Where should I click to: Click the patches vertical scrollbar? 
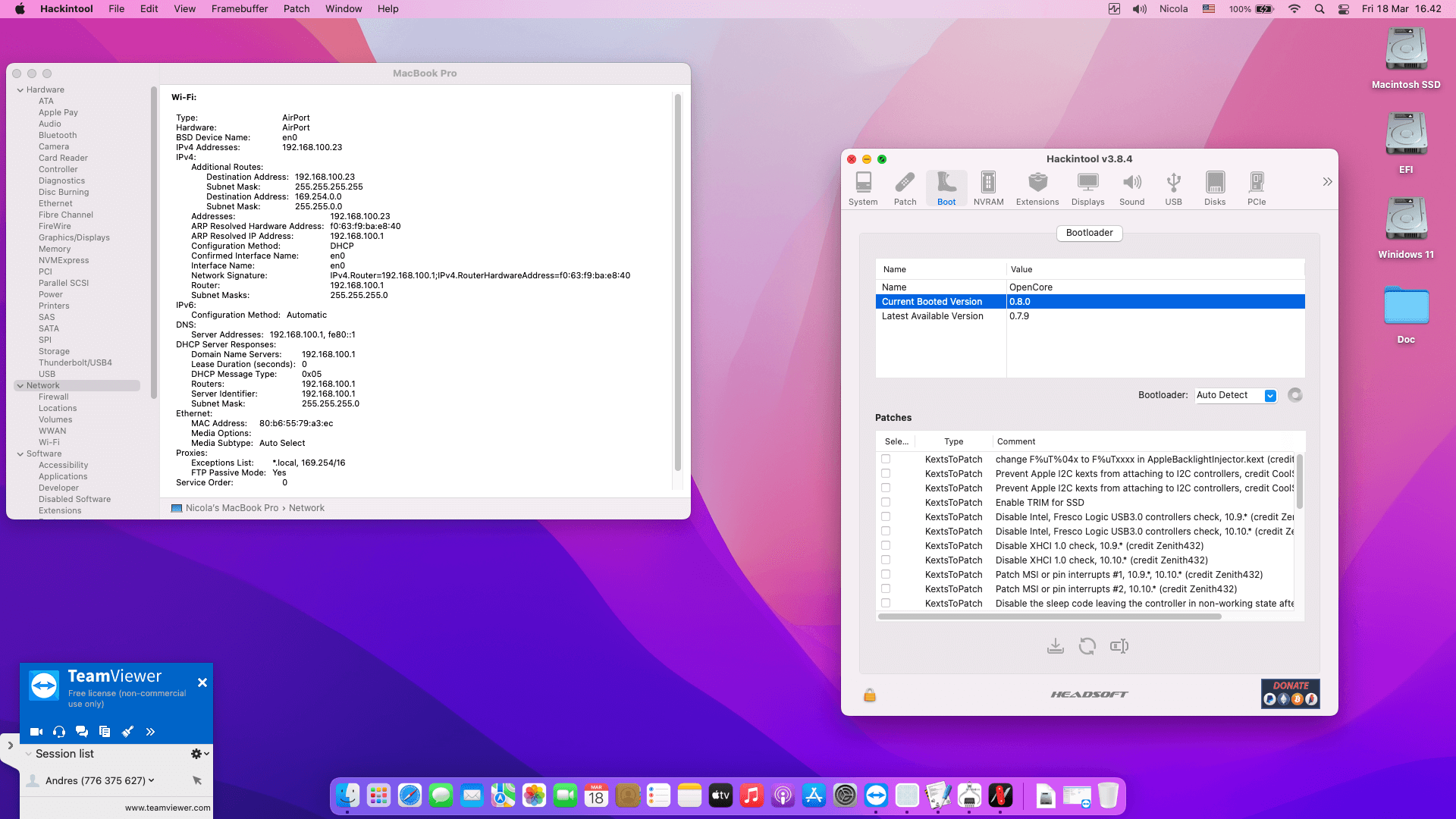pyautogui.click(x=1299, y=482)
